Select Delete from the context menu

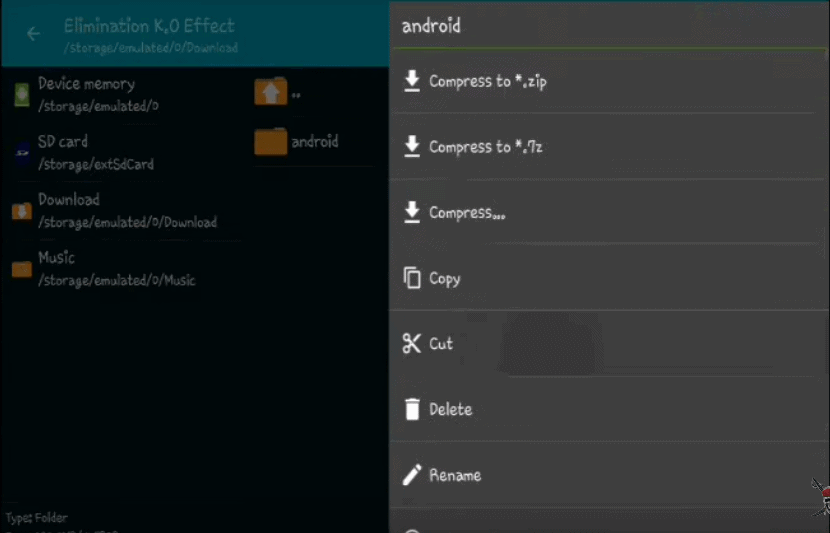pos(609,409)
